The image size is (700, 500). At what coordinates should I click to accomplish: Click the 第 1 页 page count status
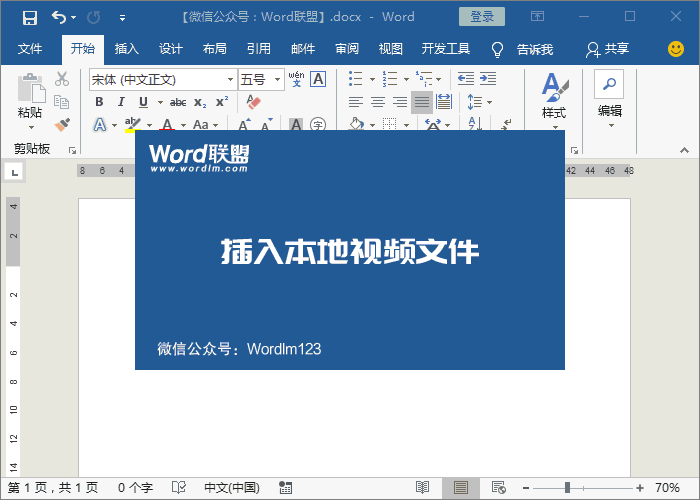pos(53,488)
